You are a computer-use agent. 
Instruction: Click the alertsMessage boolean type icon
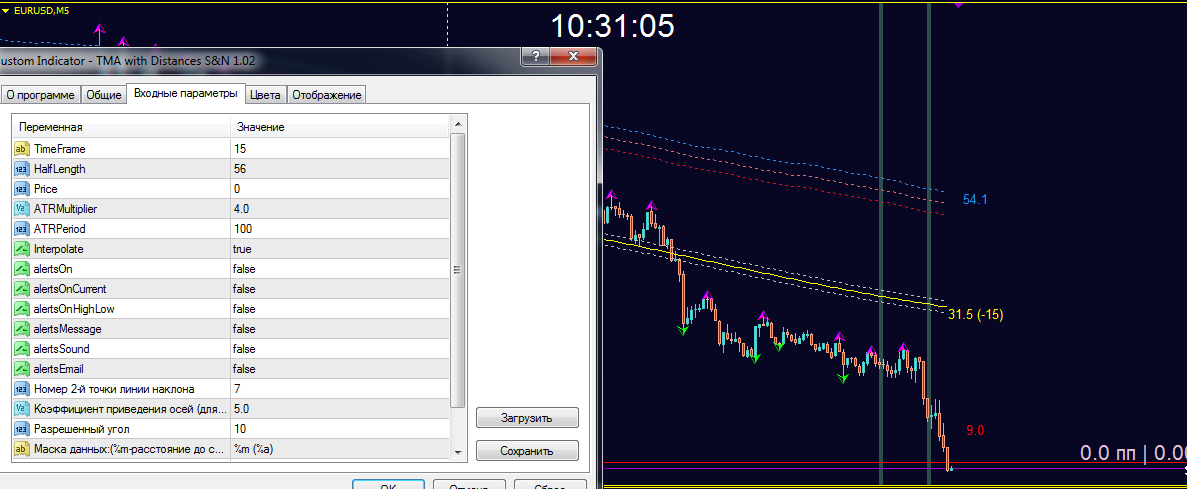[21, 329]
